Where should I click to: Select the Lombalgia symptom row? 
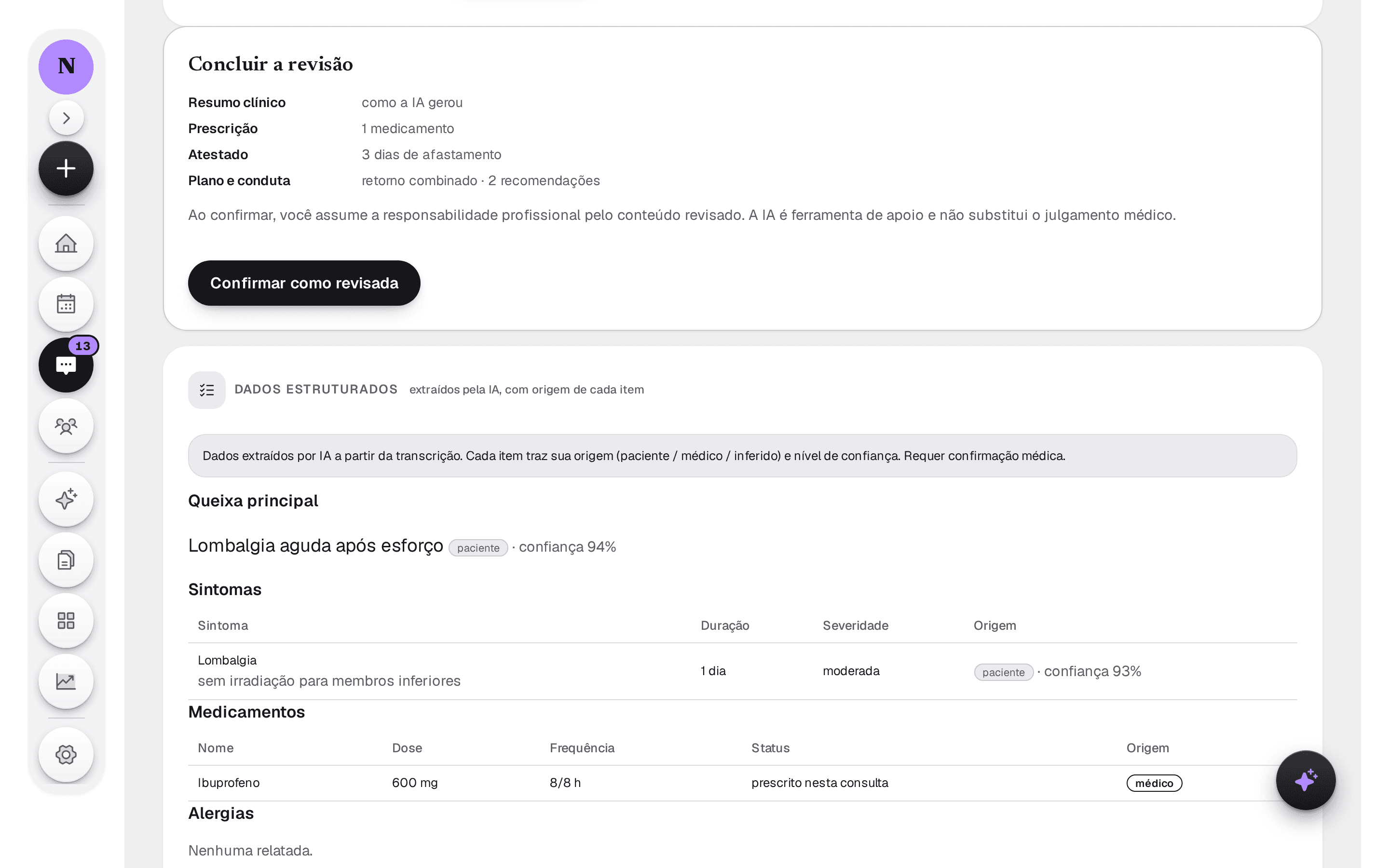coord(742,671)
